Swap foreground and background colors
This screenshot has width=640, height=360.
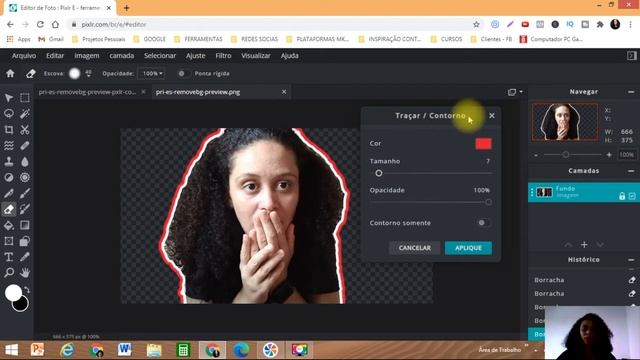[27, 290]
